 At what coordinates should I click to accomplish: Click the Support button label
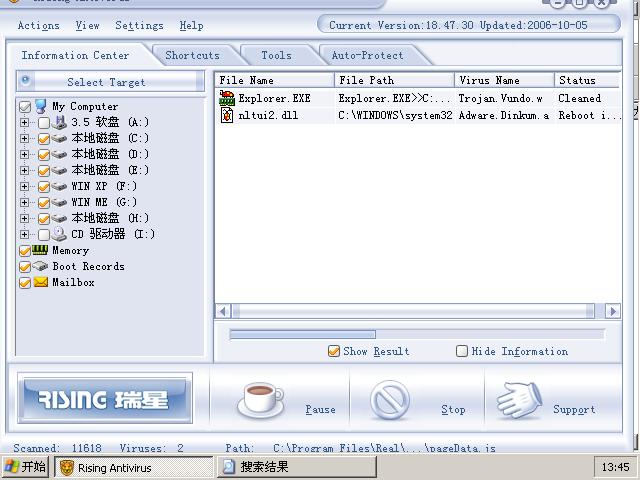(574, 409)
